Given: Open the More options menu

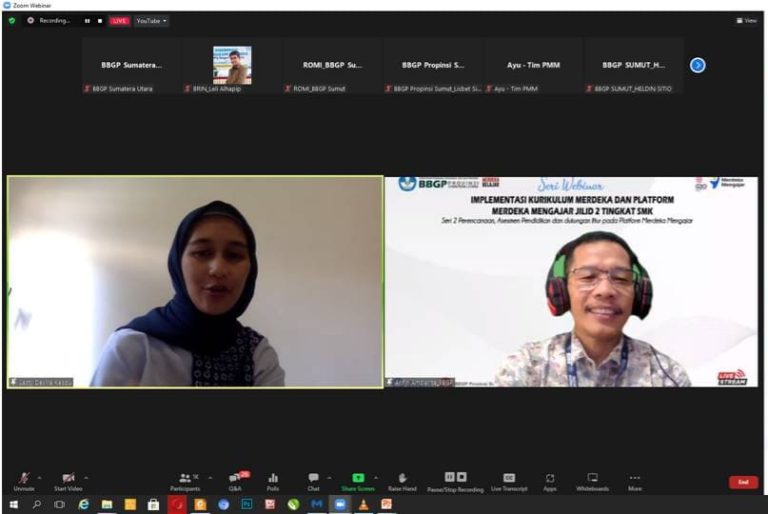Looking at the screenshot, I should pyautogui.click(x=635, y=482).
